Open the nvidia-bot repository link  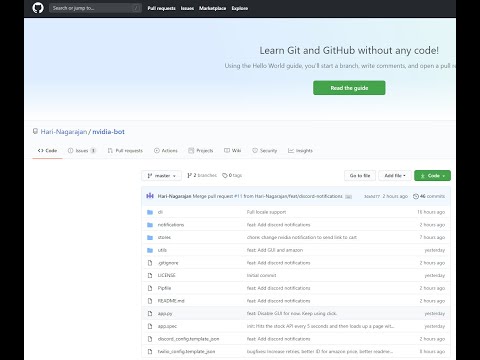pos(108,132)
